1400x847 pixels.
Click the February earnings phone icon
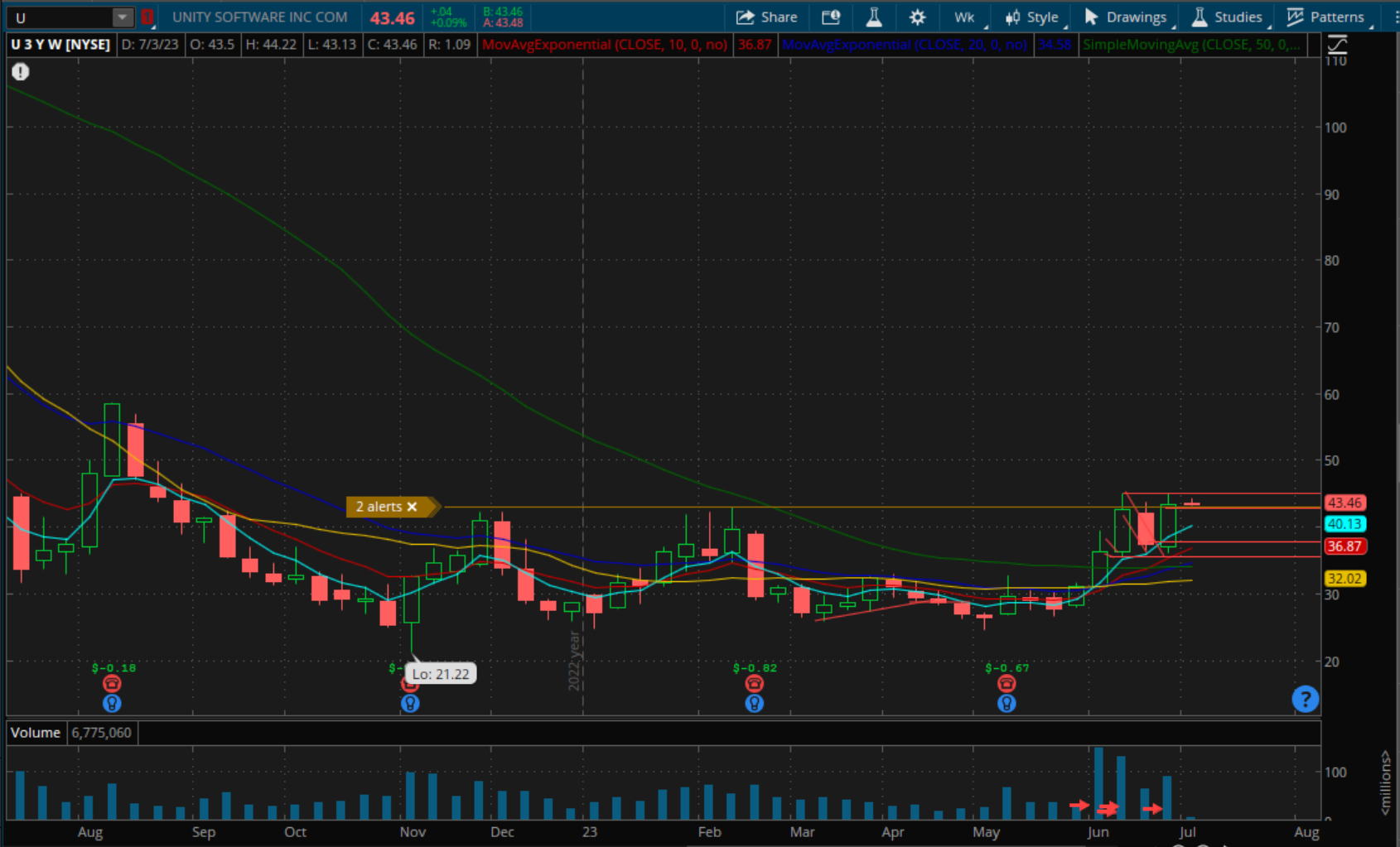(x=754, y=684)
